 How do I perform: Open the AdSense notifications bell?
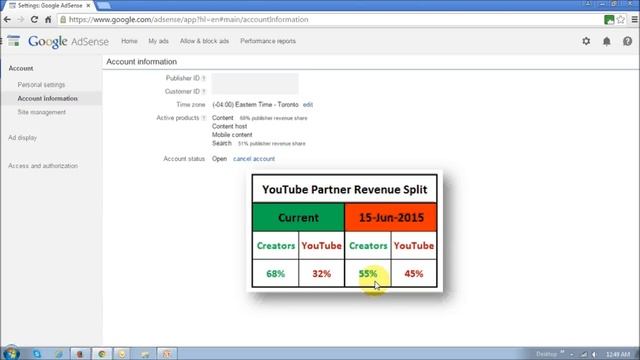(607, 41)
